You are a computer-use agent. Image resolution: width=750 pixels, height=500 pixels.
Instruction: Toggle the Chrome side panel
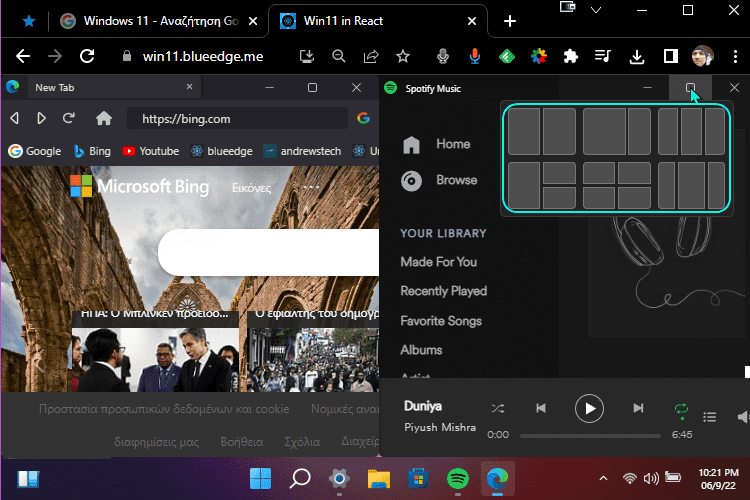671,56
